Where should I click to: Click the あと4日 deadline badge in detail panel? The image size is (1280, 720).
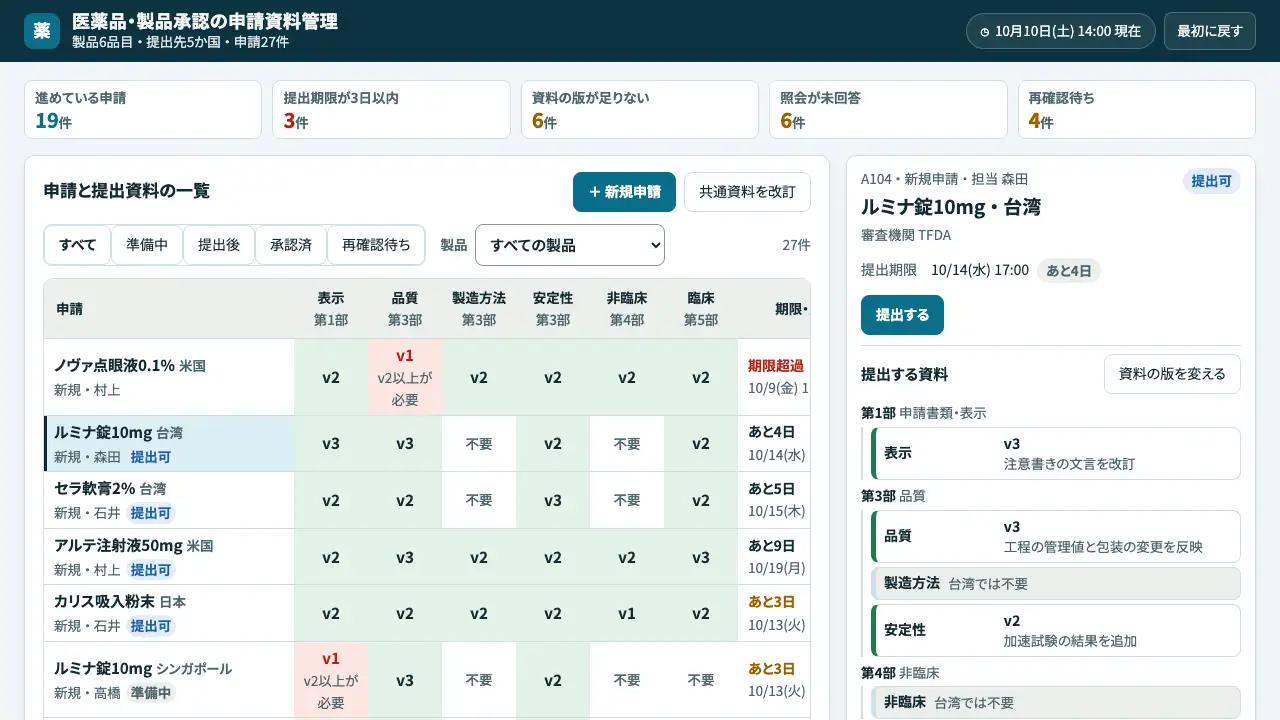click(x=1069, y=271)
